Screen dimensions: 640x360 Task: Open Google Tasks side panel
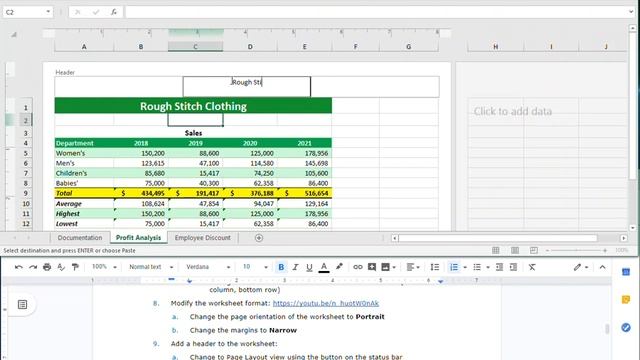(x=626, y=327)
